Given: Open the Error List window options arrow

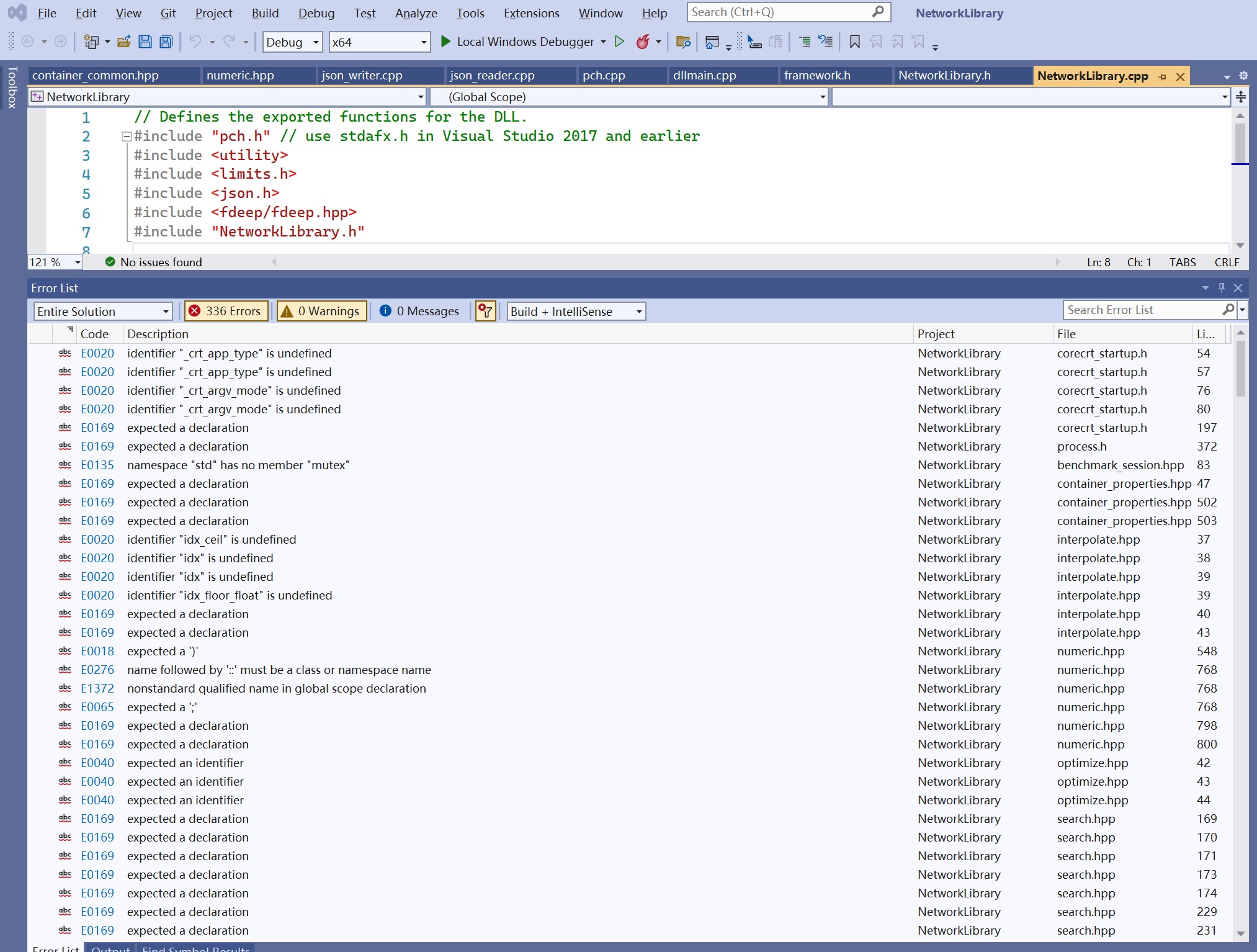Looking at the screenshot, I should [x=1205, y=287].
